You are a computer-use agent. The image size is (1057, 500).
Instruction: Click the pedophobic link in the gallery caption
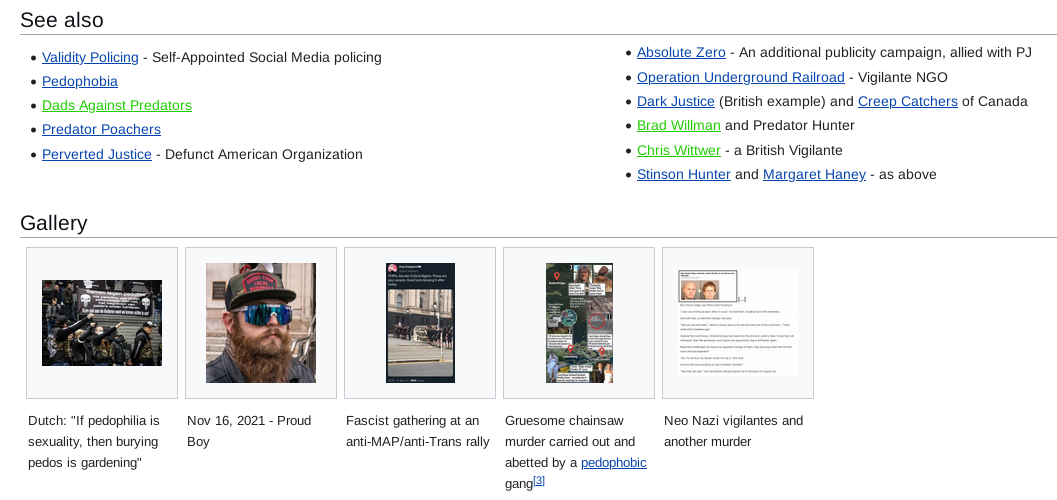click(613, 462)
